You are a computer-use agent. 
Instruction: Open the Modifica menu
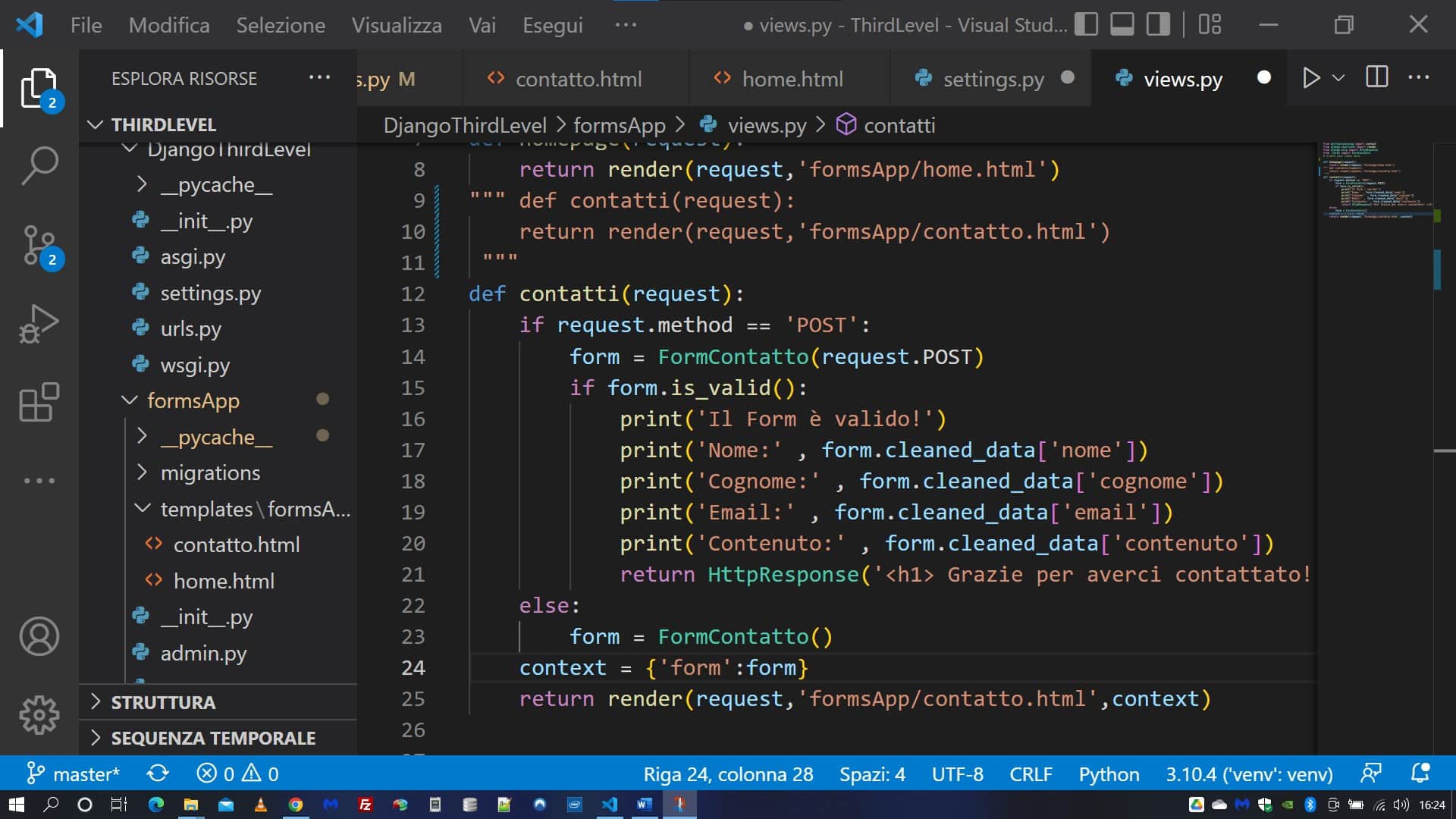click(x=169, y=25)
